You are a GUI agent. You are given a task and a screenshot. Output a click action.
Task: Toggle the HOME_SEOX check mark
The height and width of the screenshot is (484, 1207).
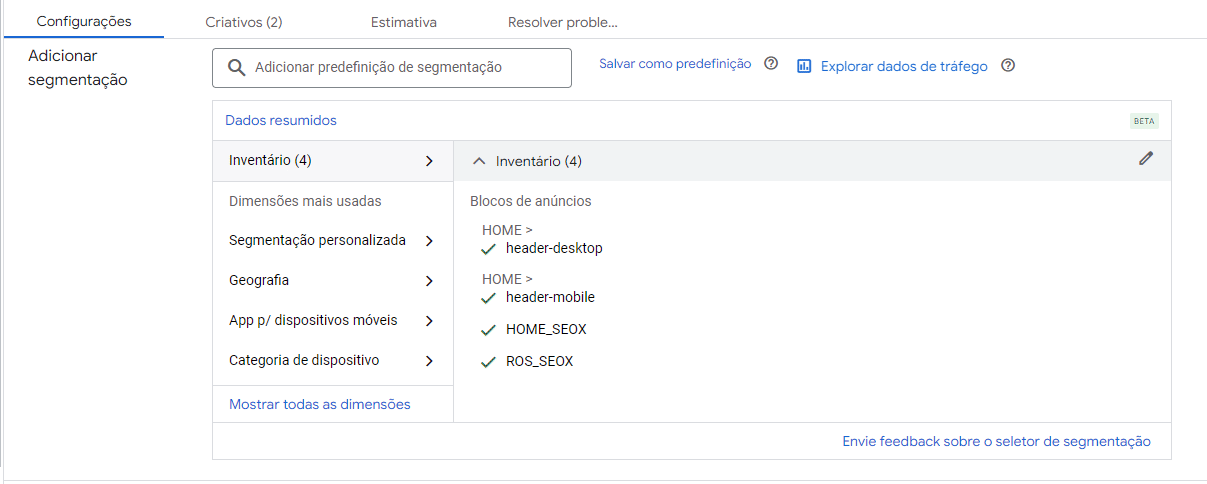489,330
